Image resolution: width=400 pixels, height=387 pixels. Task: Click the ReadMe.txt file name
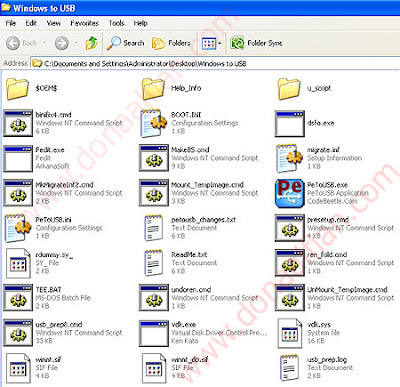[x=189, y=255]
